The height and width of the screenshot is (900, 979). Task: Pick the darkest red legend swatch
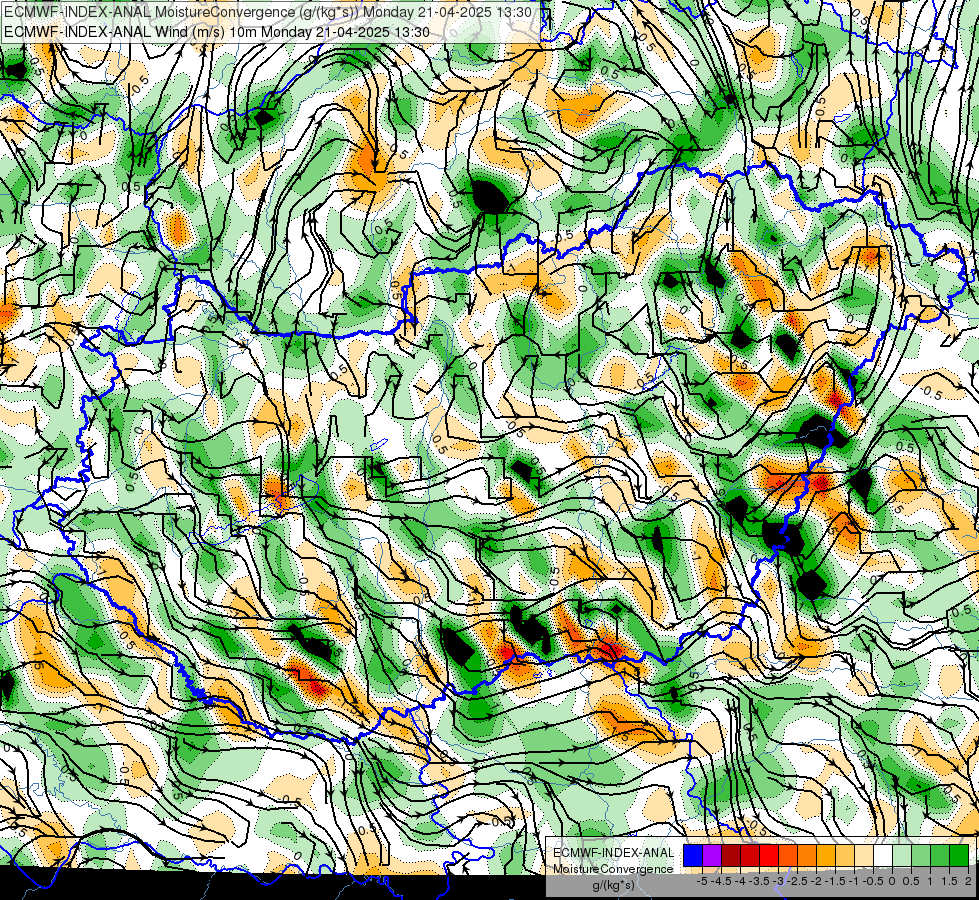point(731,856)
